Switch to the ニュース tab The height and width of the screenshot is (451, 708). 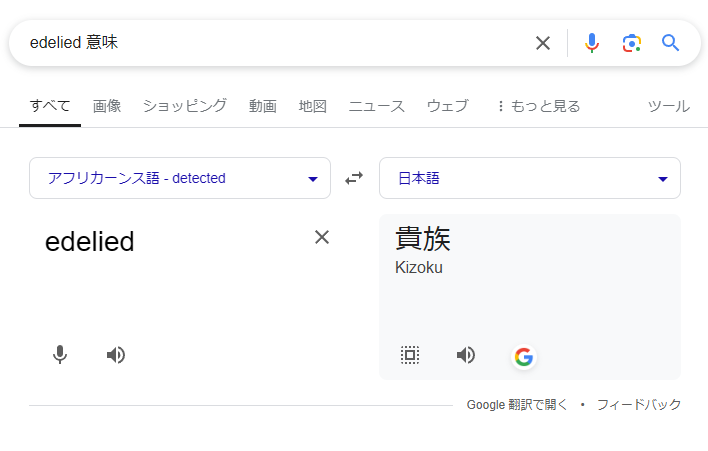tap(377, 107)
